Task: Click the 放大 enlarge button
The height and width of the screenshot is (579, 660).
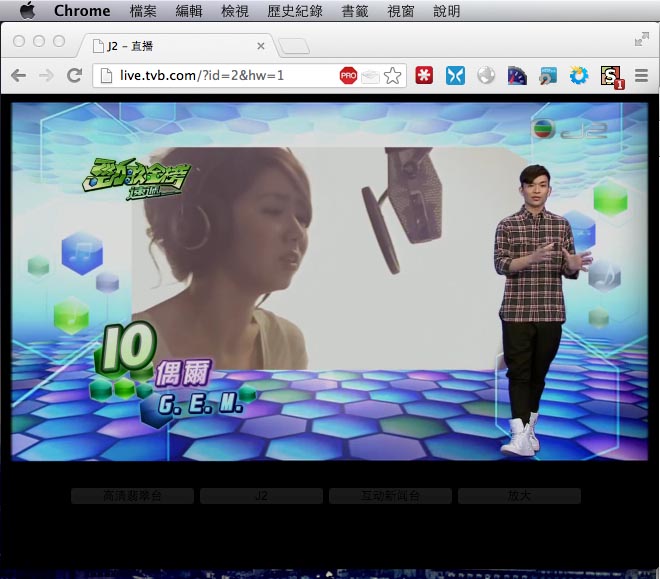Action: coord(519,496)
